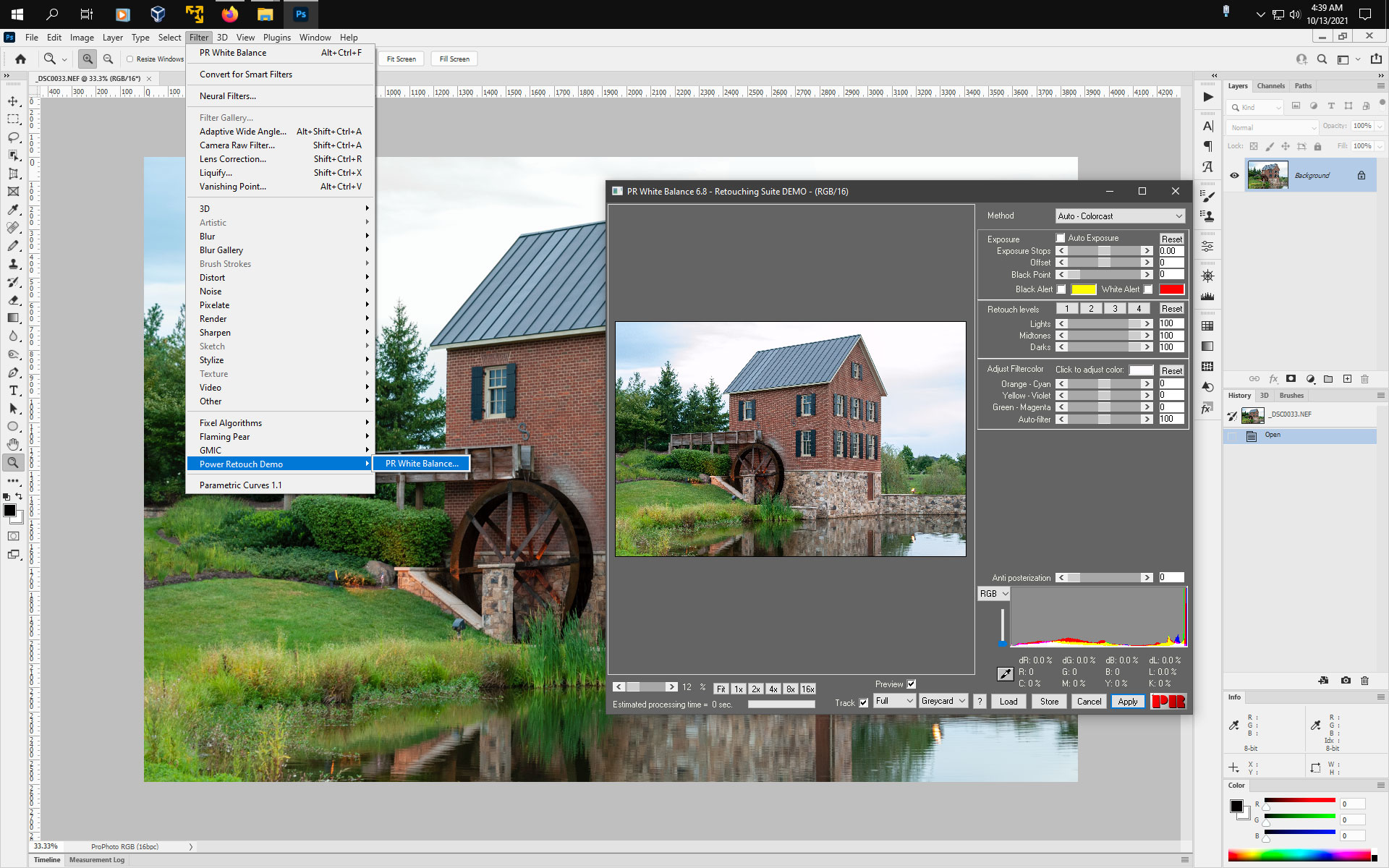Select the Move tool

click(x=13, y=101)
